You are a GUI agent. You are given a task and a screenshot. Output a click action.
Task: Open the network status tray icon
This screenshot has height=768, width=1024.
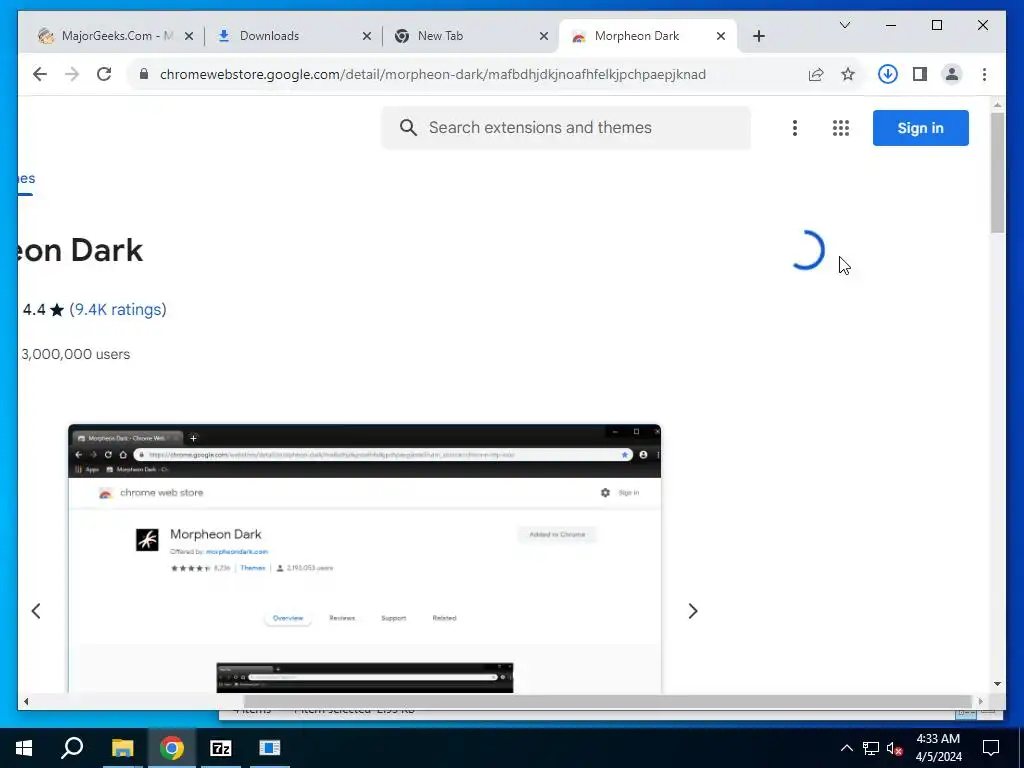pos(871,748)
